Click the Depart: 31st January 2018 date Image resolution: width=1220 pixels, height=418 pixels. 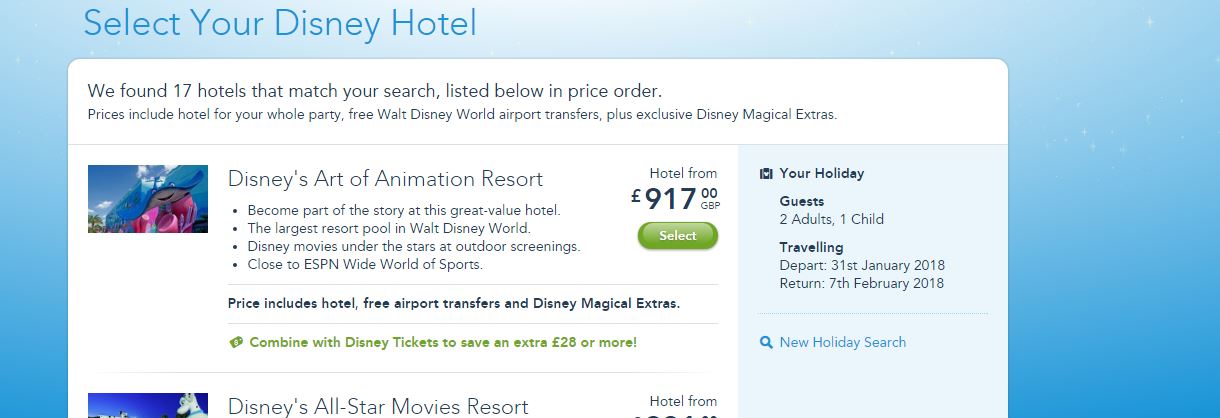click(x=862, y=265)
